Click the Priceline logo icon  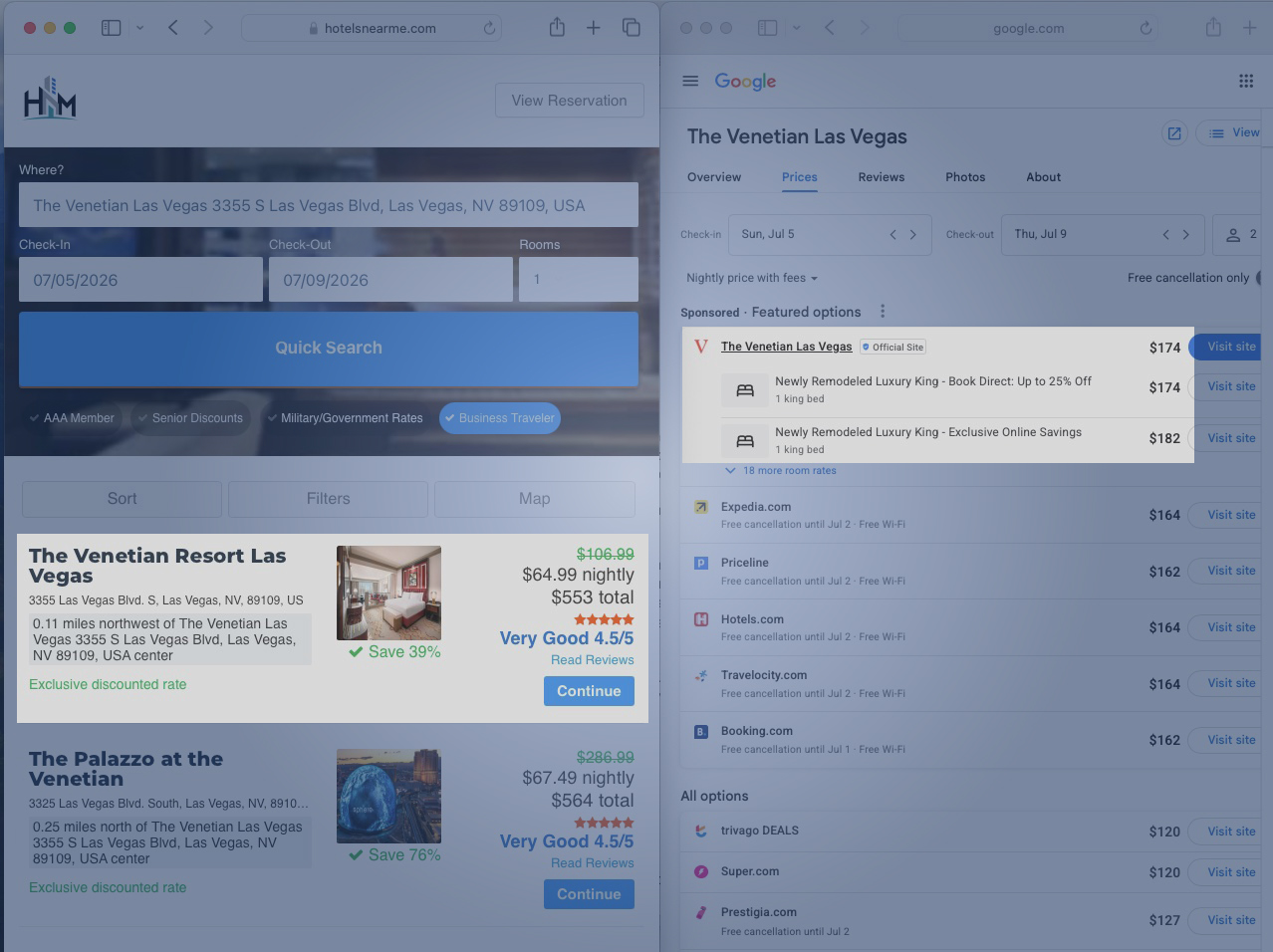(x=701, y=563)
